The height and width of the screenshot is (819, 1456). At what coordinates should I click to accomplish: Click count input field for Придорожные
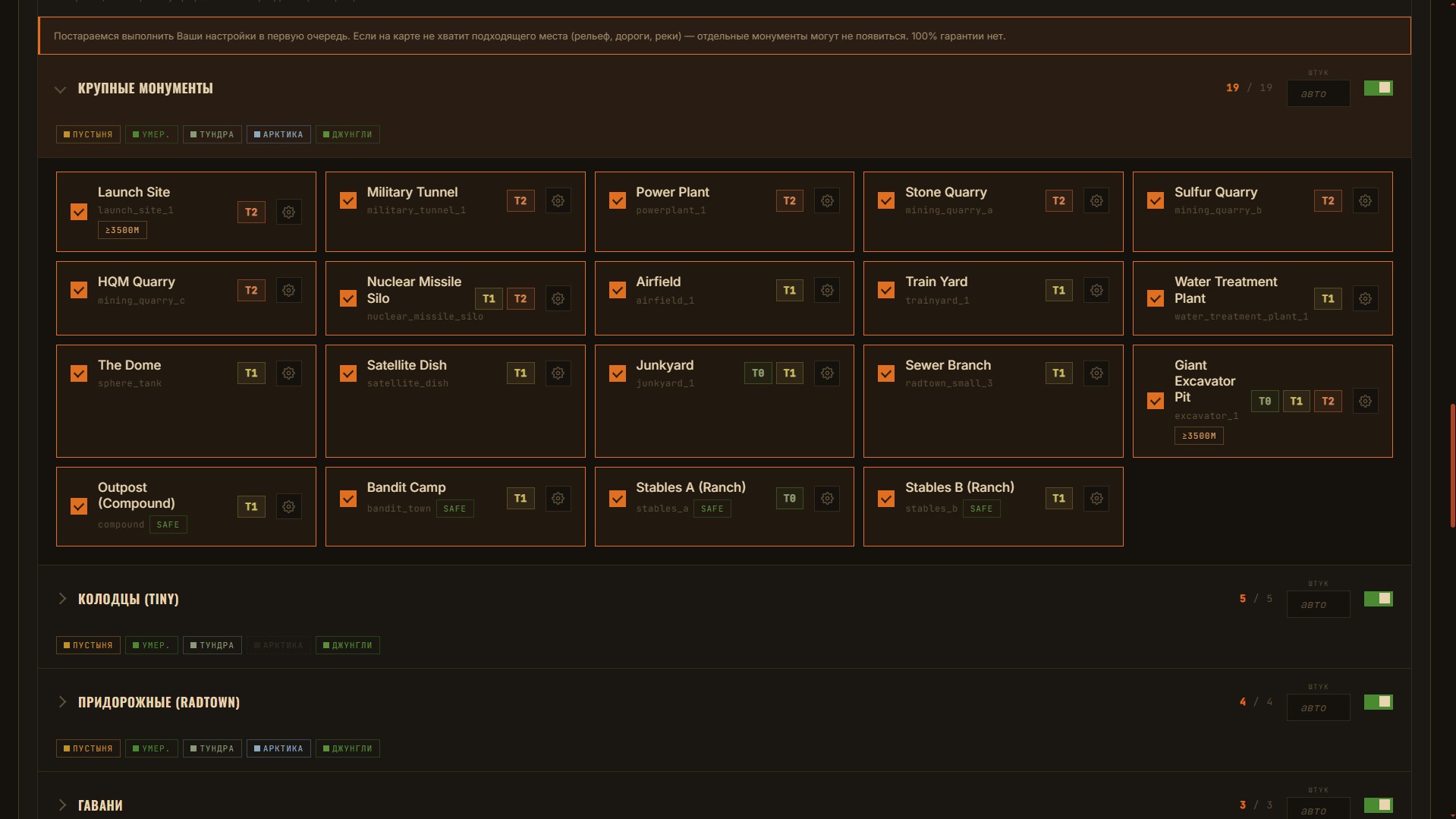pos(1318,708)
